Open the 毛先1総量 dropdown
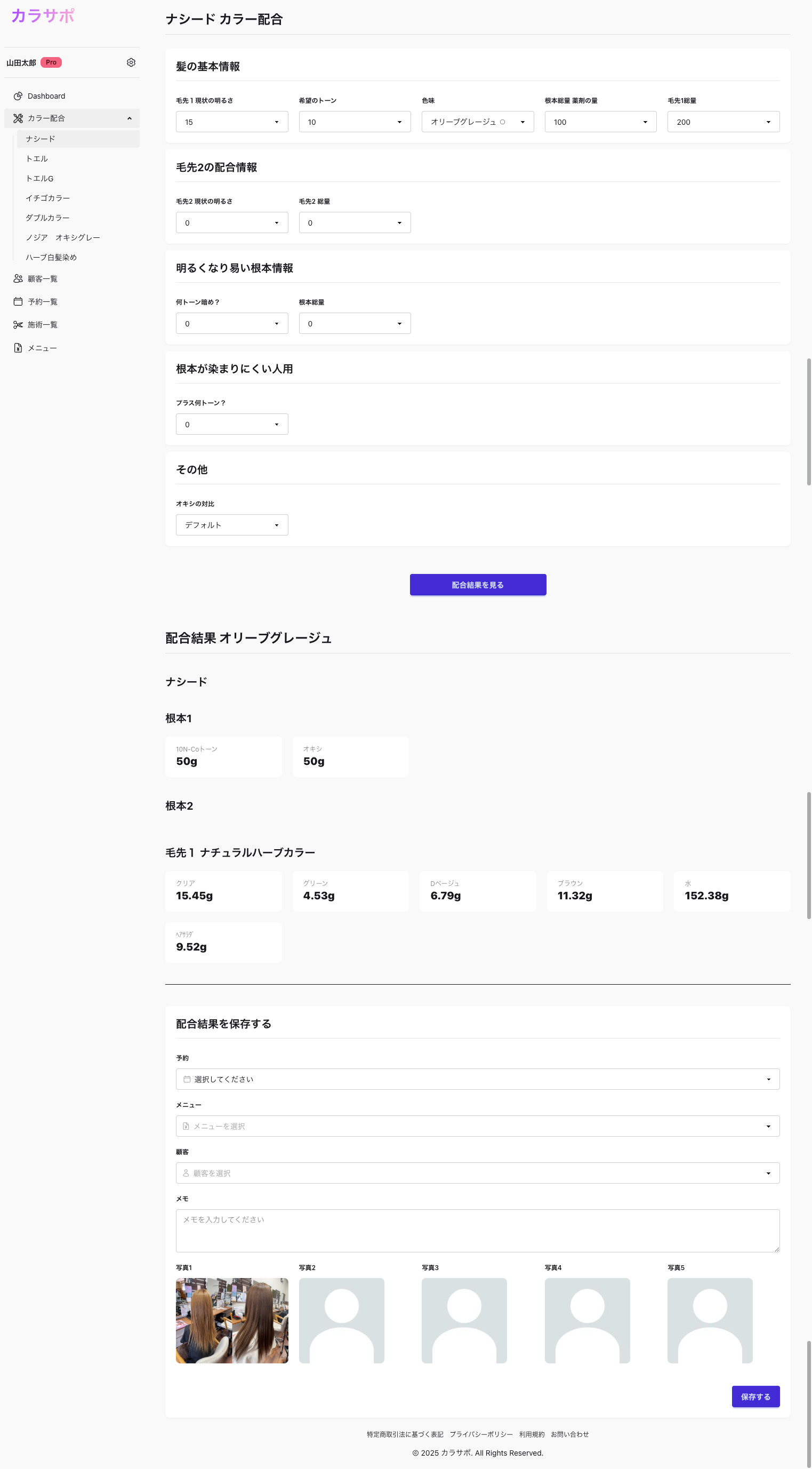 click(x=723, y=122)
